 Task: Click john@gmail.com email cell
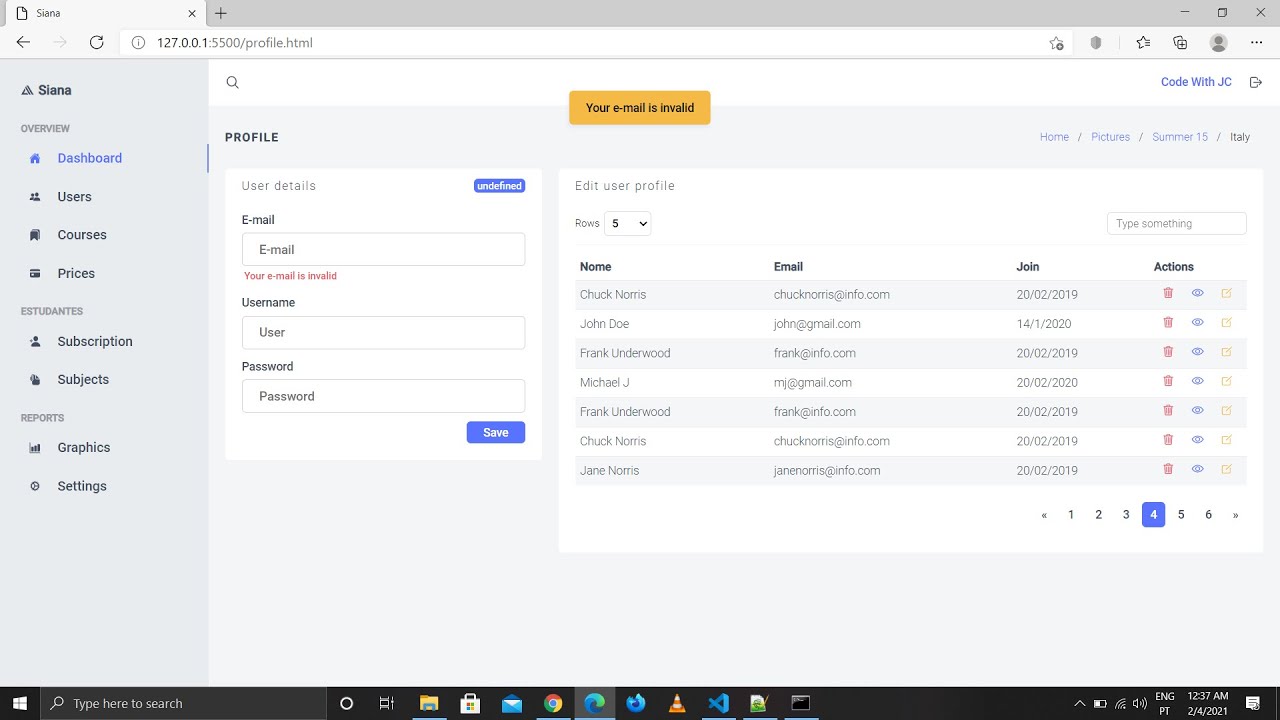pyautogui.click(x=817, y=324)
